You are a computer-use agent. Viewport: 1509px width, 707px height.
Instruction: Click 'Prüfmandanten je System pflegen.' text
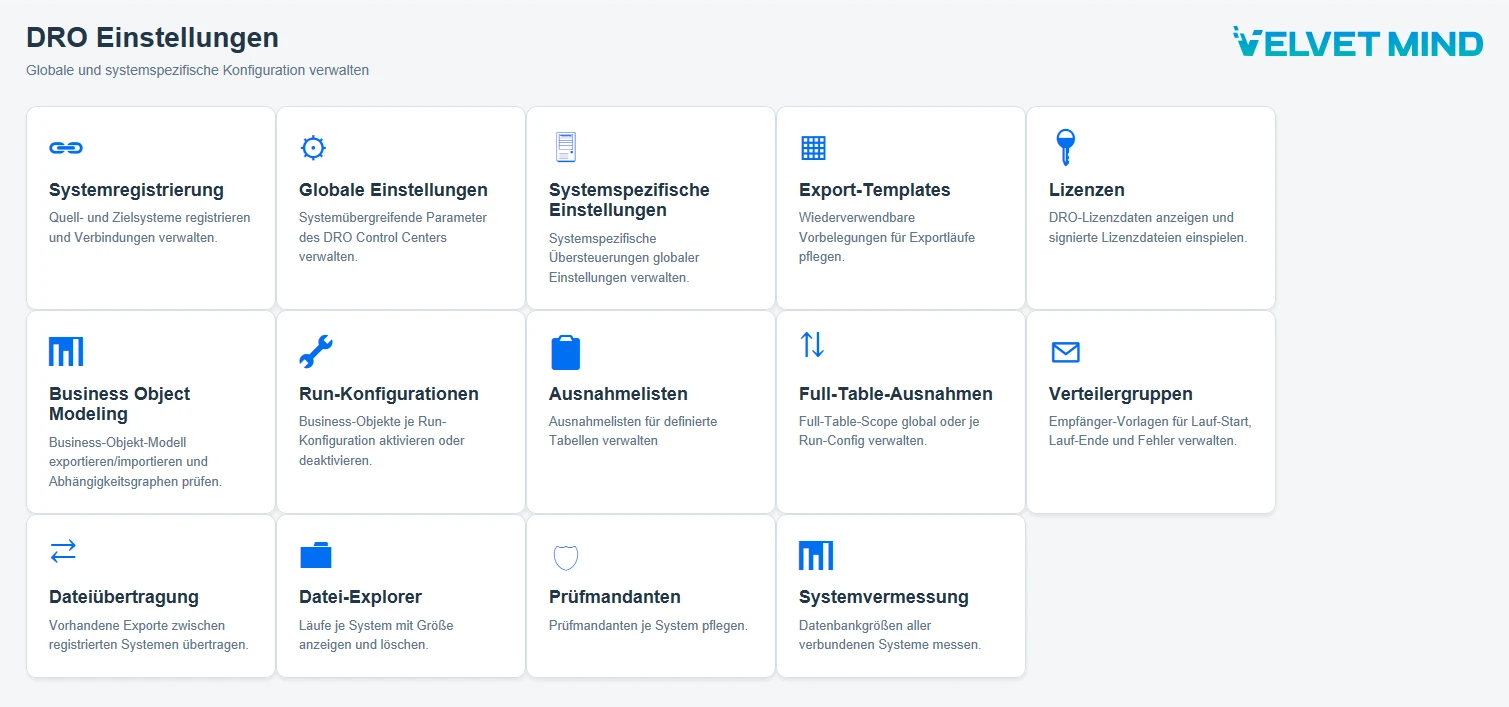(648, 625)
